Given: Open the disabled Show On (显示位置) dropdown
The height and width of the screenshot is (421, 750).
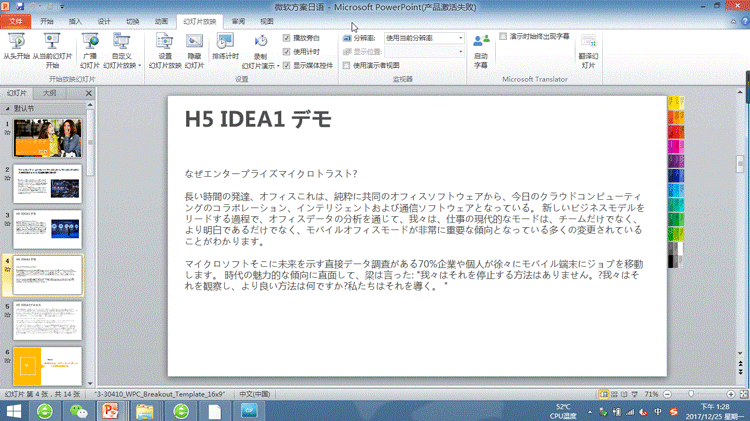Looking at the screenshot, I should pos(424,52).
